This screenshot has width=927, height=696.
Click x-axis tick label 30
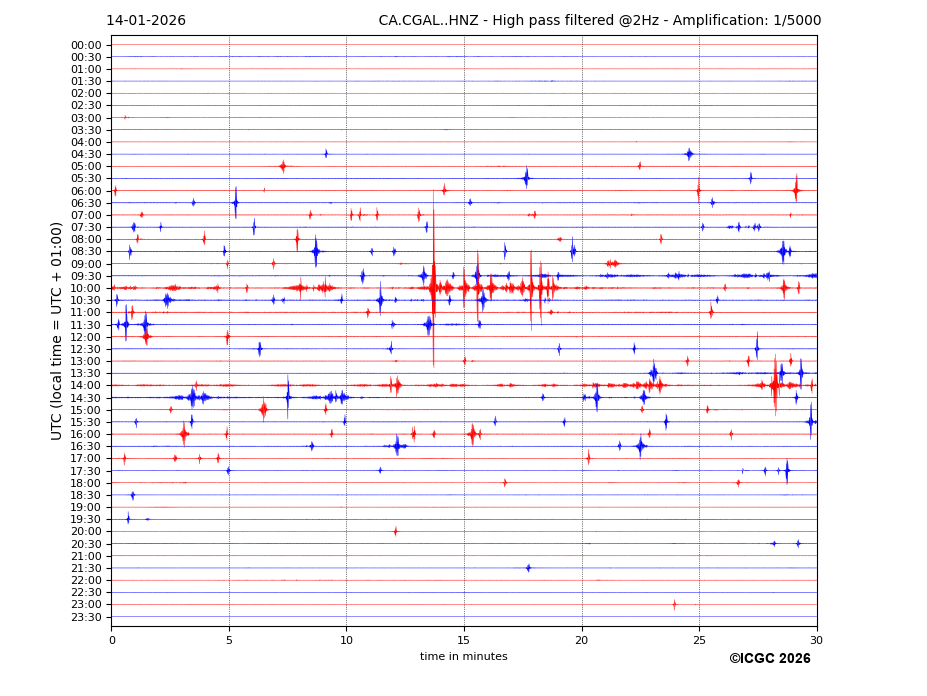click(x=817, y=640)
